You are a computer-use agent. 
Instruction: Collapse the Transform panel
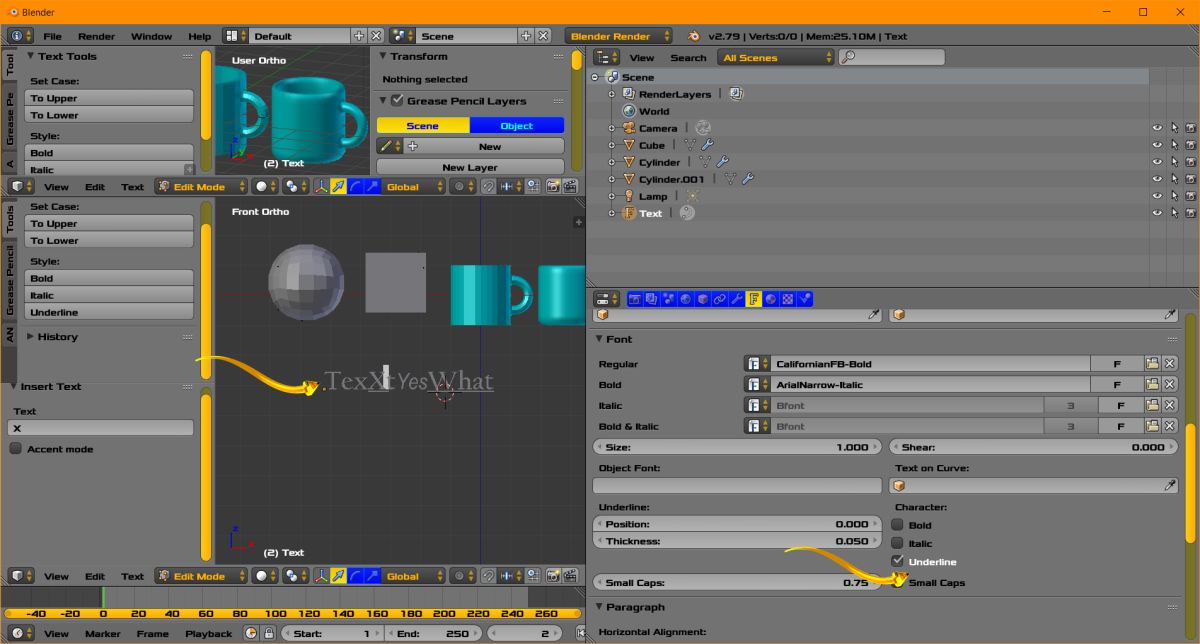point(383,57)
